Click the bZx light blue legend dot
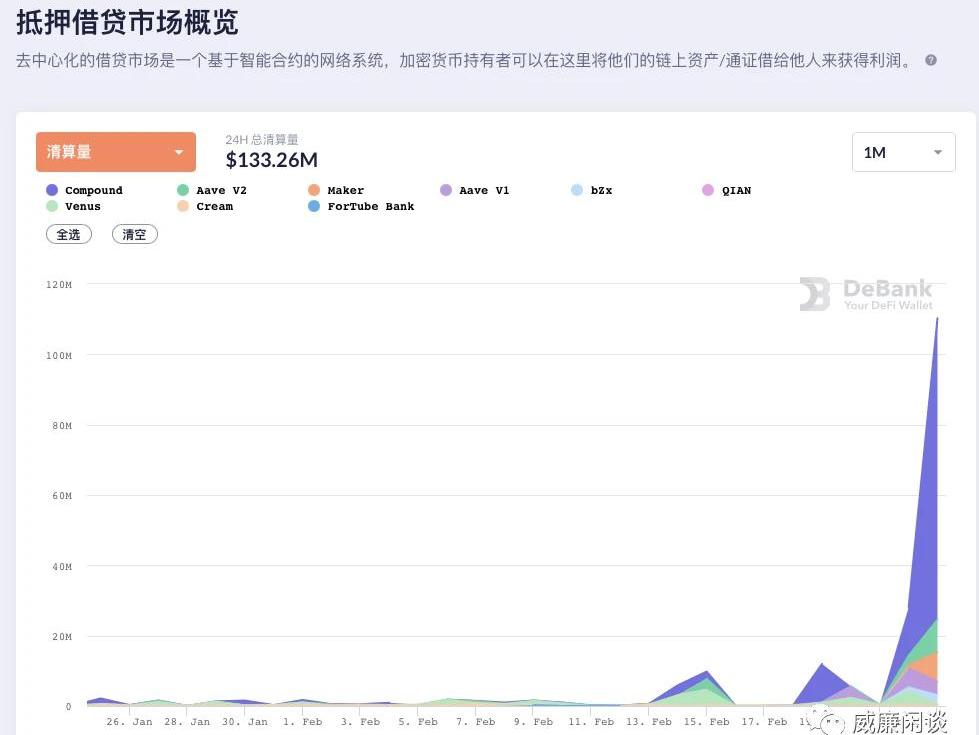This screenshot has width=979, height=735. (577, 190)
